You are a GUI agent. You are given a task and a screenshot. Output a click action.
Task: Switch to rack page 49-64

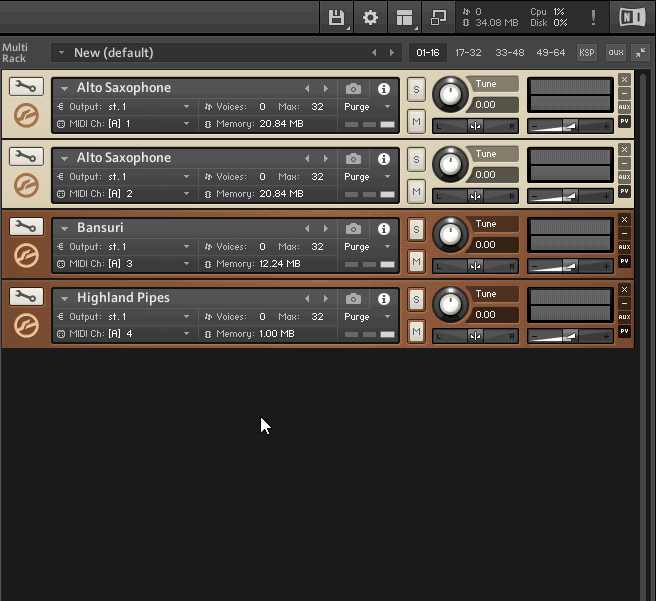point(551,53)
